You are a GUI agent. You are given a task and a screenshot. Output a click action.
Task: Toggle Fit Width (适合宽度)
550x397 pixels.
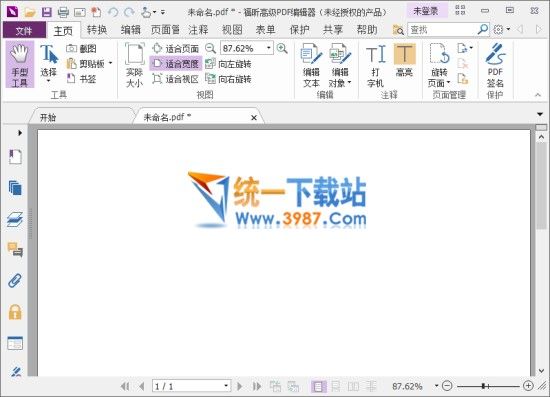(x=176, y=63)
